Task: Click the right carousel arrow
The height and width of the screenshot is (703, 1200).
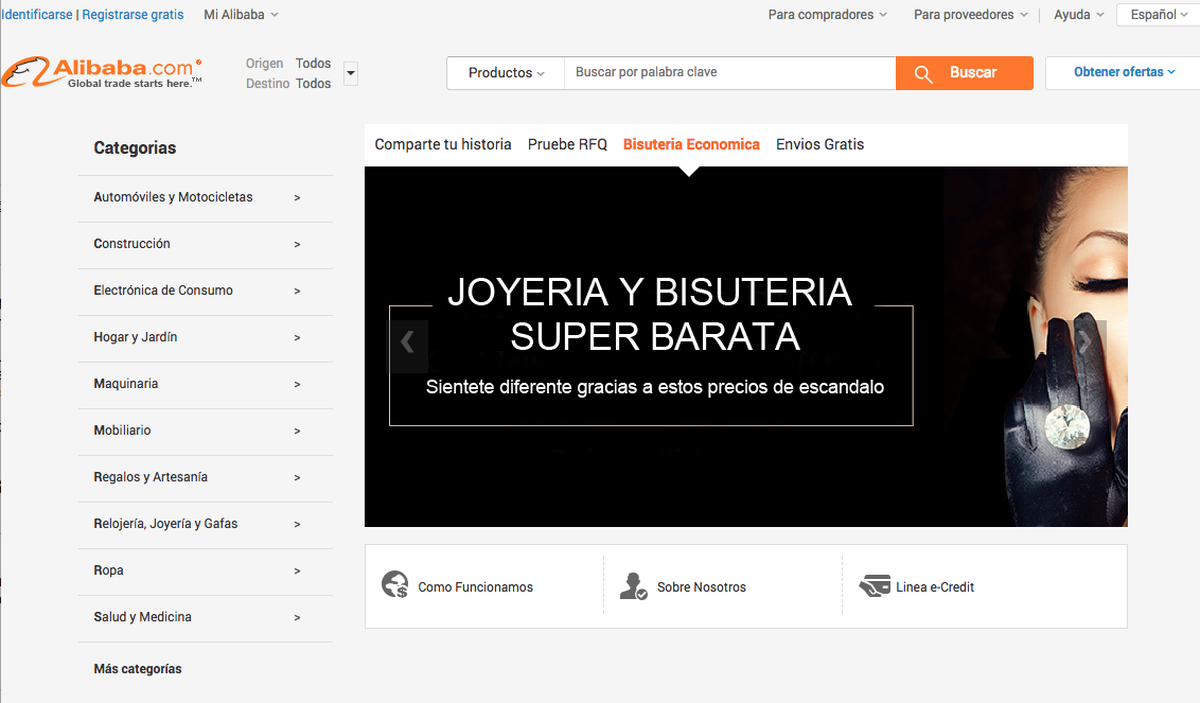Action: (1085, 342)
